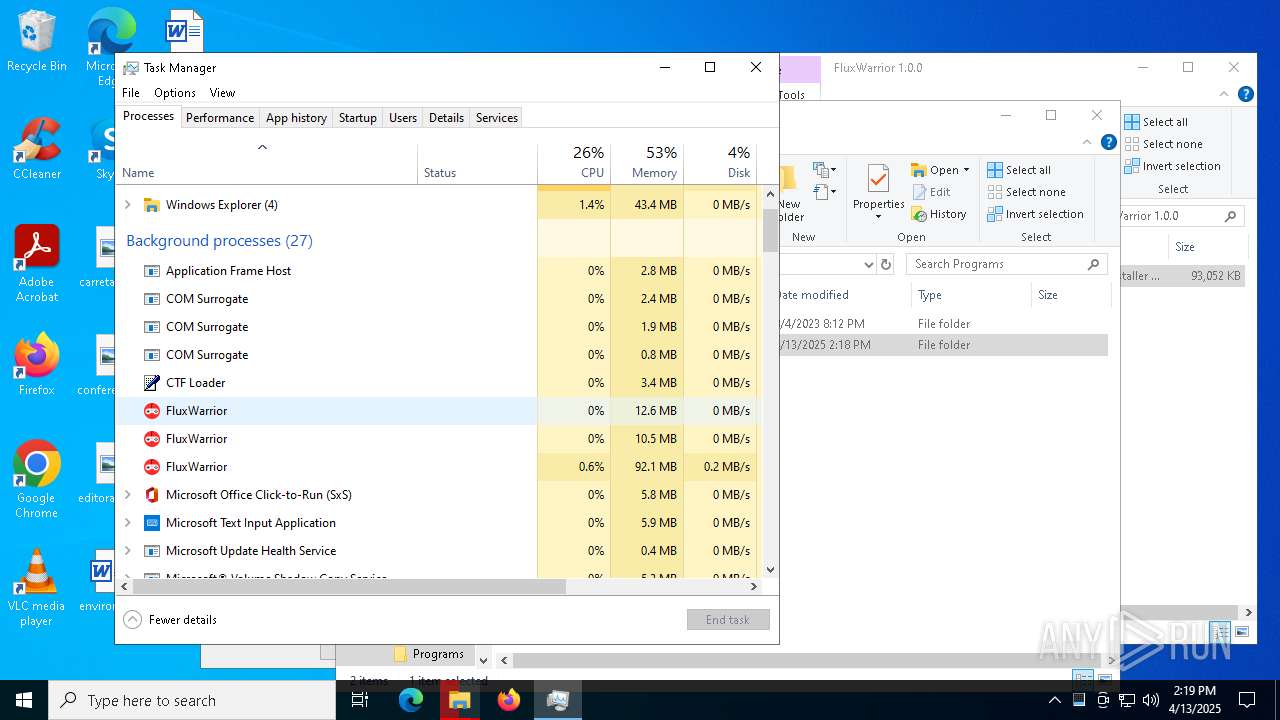The width and height of the screenshot is (1280, 720).
Task: Click Invert selection in the Programs window
Action: pyautogui.click(x=1035, y=214)
